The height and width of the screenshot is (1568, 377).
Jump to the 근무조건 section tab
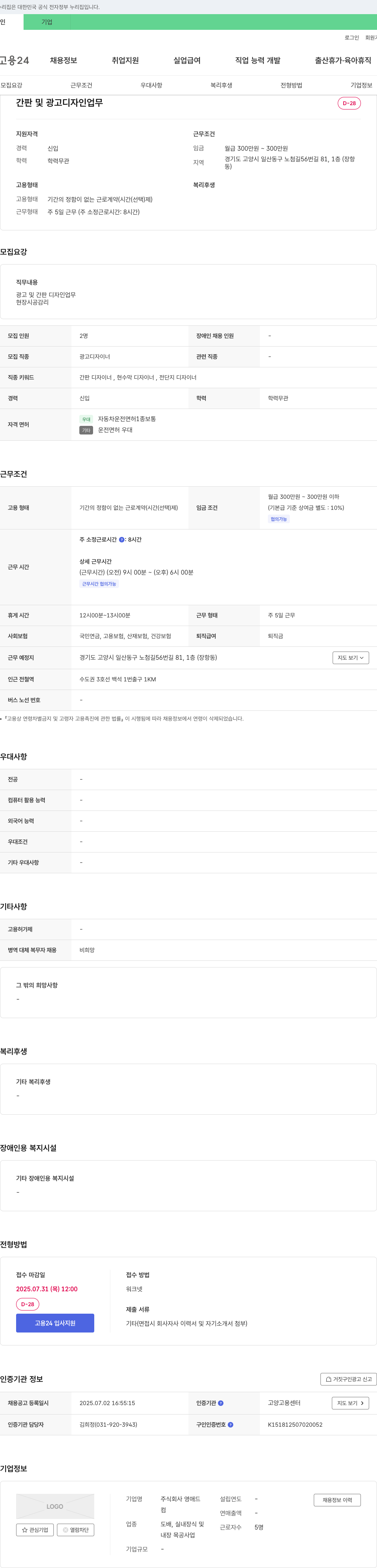[x=82, y=85]
